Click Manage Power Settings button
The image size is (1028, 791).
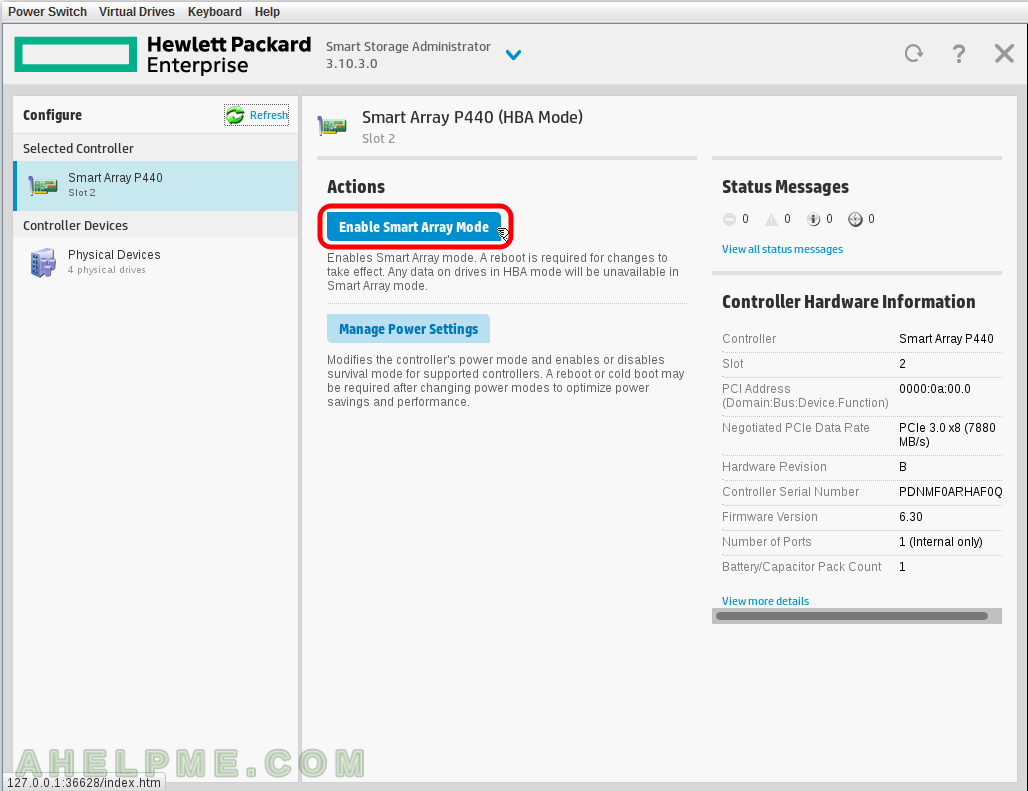coord(408,329)
